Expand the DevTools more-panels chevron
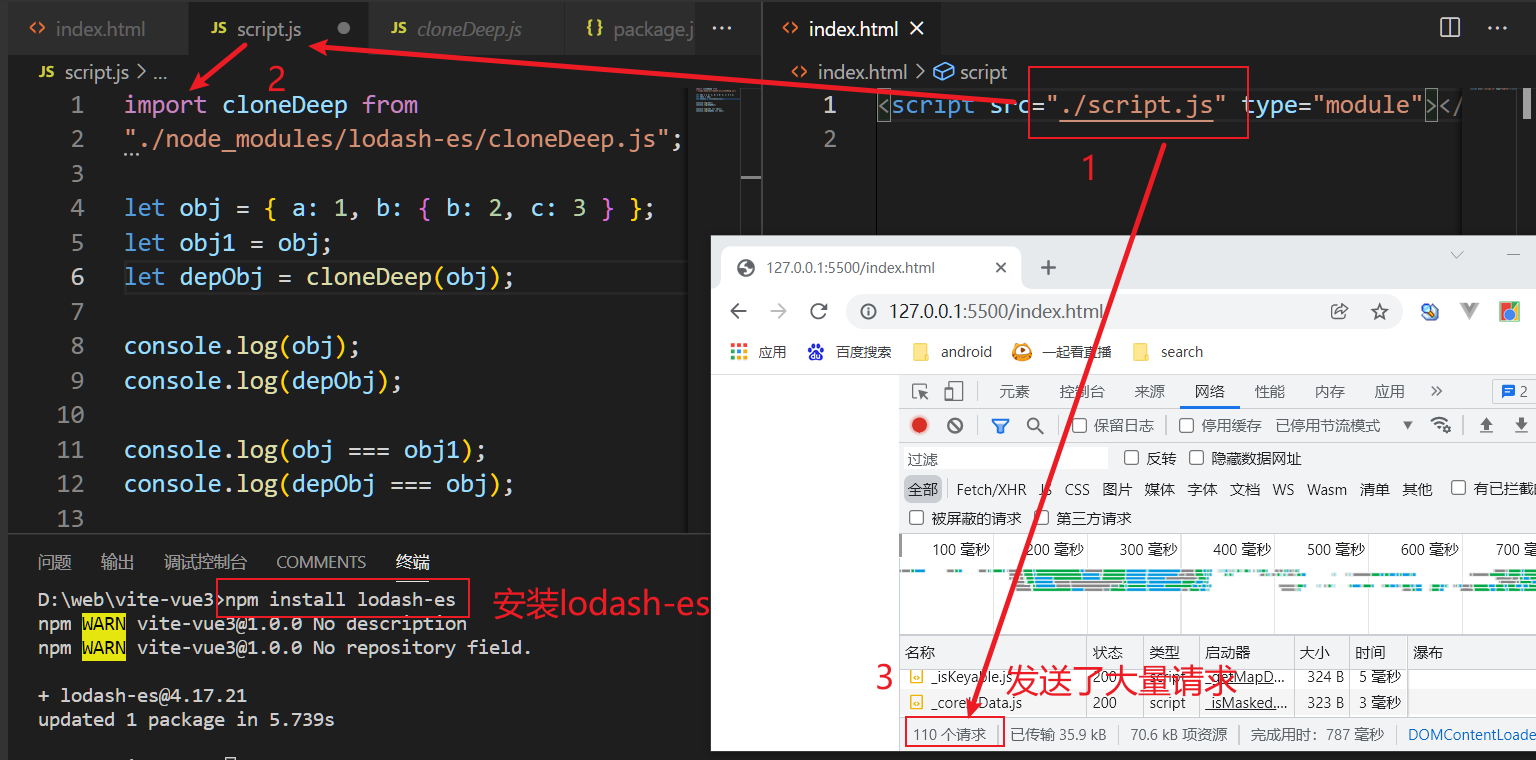Image resolution: width=1536 pixels, height=760 pixels. [x=1436, y=391]
